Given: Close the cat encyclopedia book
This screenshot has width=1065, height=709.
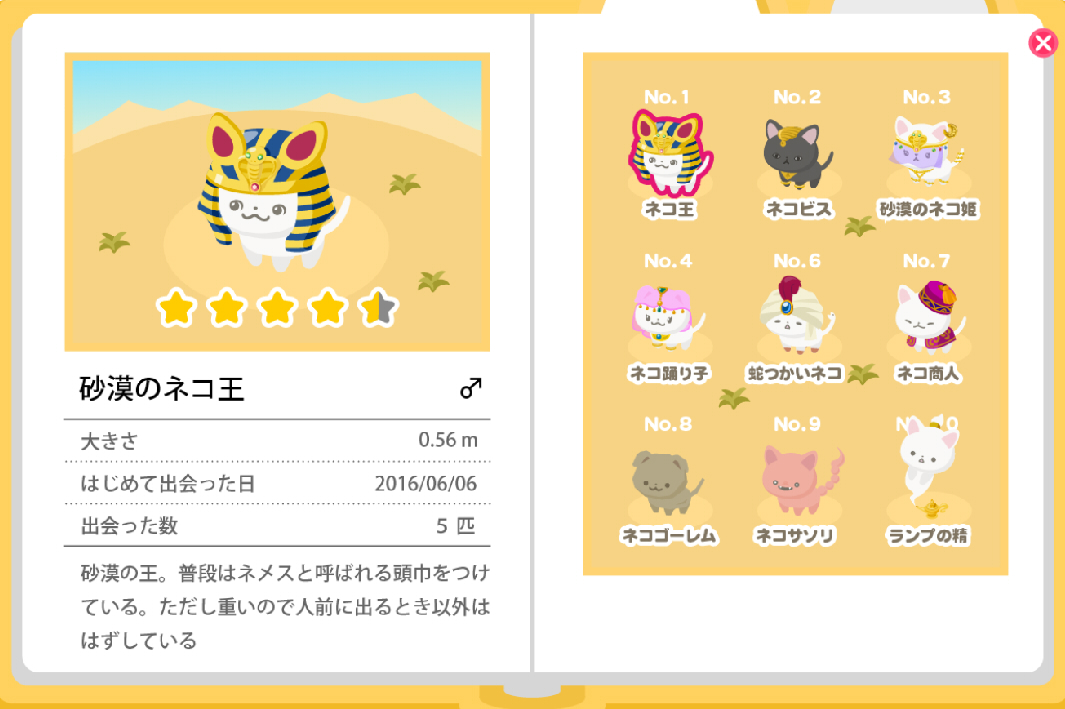Looking at the screenshot, I should click(1043, 43).
